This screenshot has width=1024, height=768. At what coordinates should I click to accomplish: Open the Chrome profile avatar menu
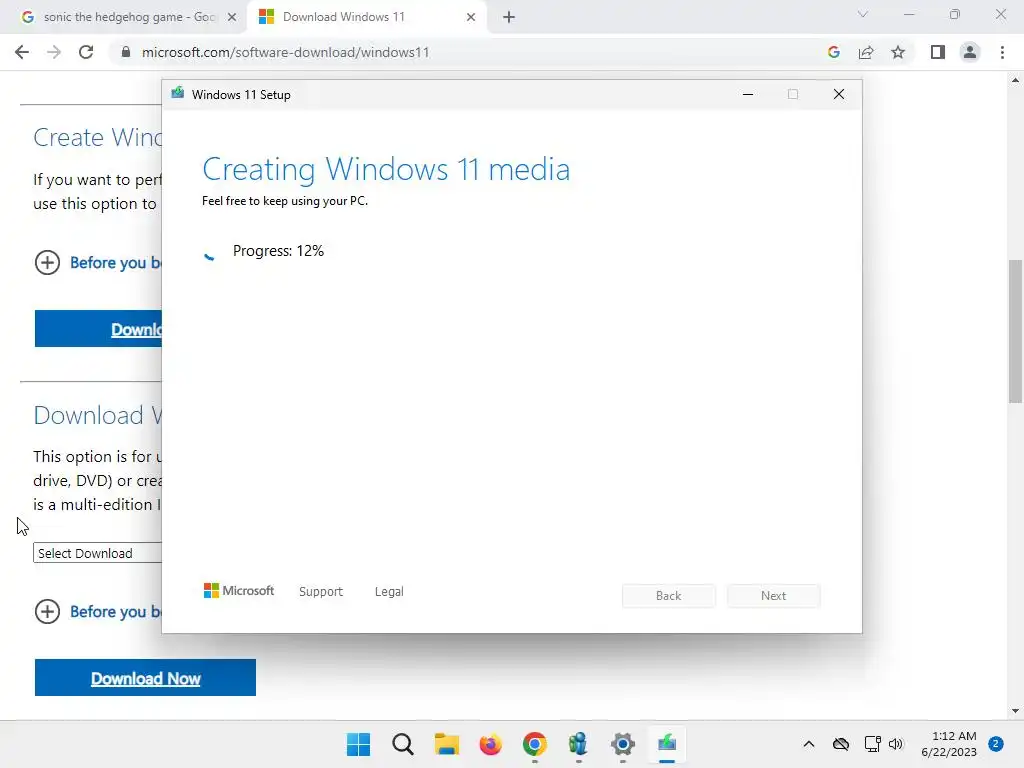coord(970,52)
